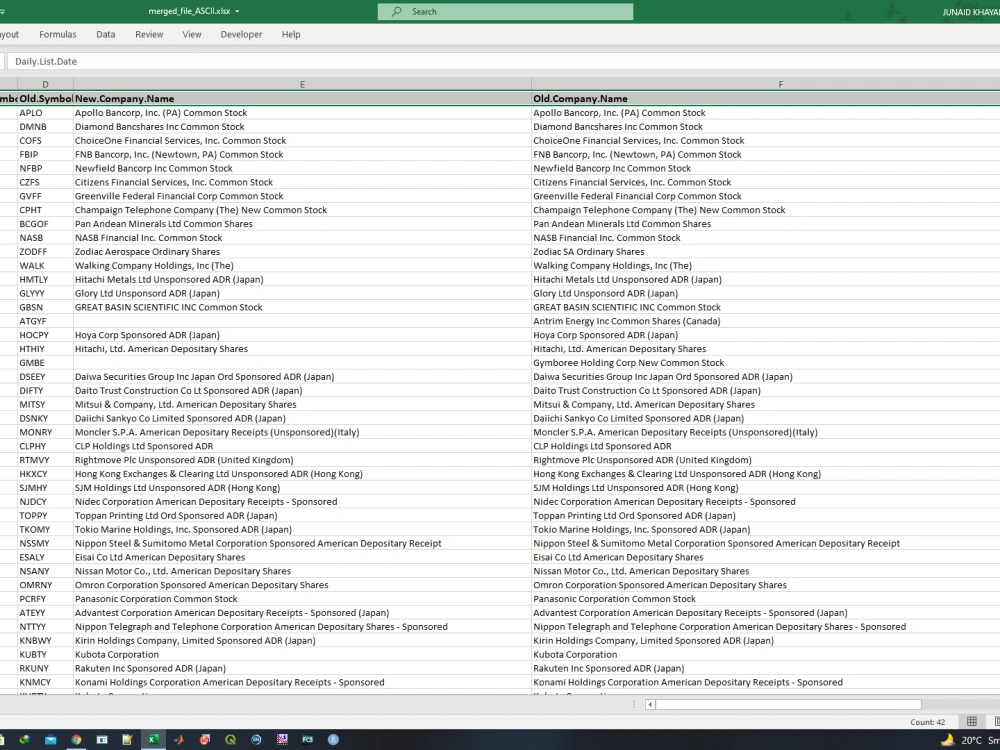Switch to Normal view in status bar
The width and height of the screenshot is (1000, 750).
[971, 721]
